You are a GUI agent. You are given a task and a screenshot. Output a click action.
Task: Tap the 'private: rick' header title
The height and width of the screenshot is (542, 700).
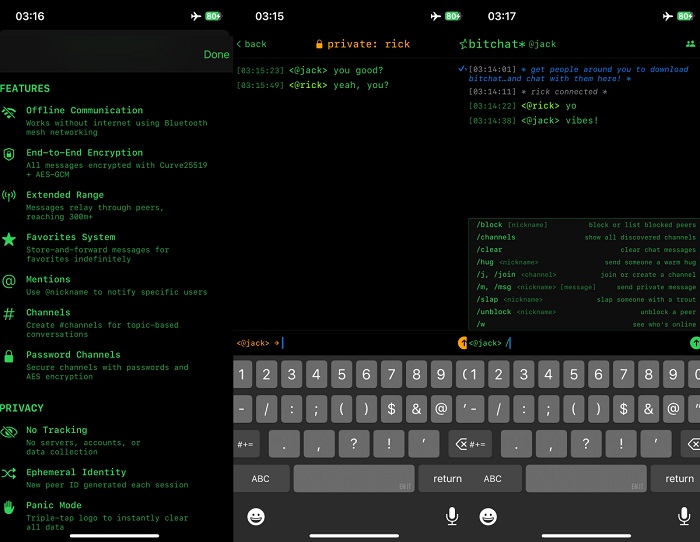coord(368,44)
